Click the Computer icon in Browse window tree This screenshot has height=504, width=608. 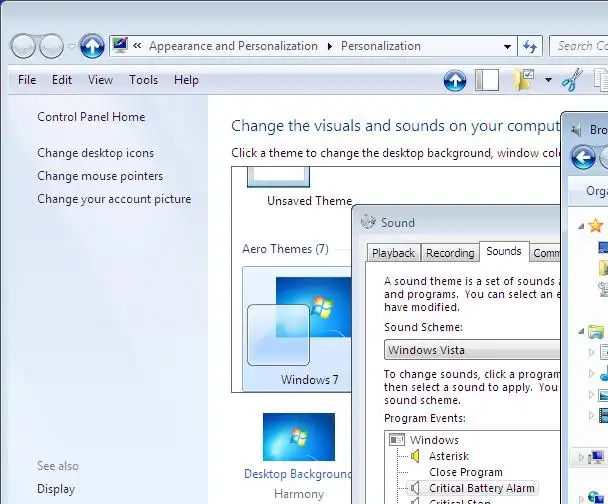(596, 457)
